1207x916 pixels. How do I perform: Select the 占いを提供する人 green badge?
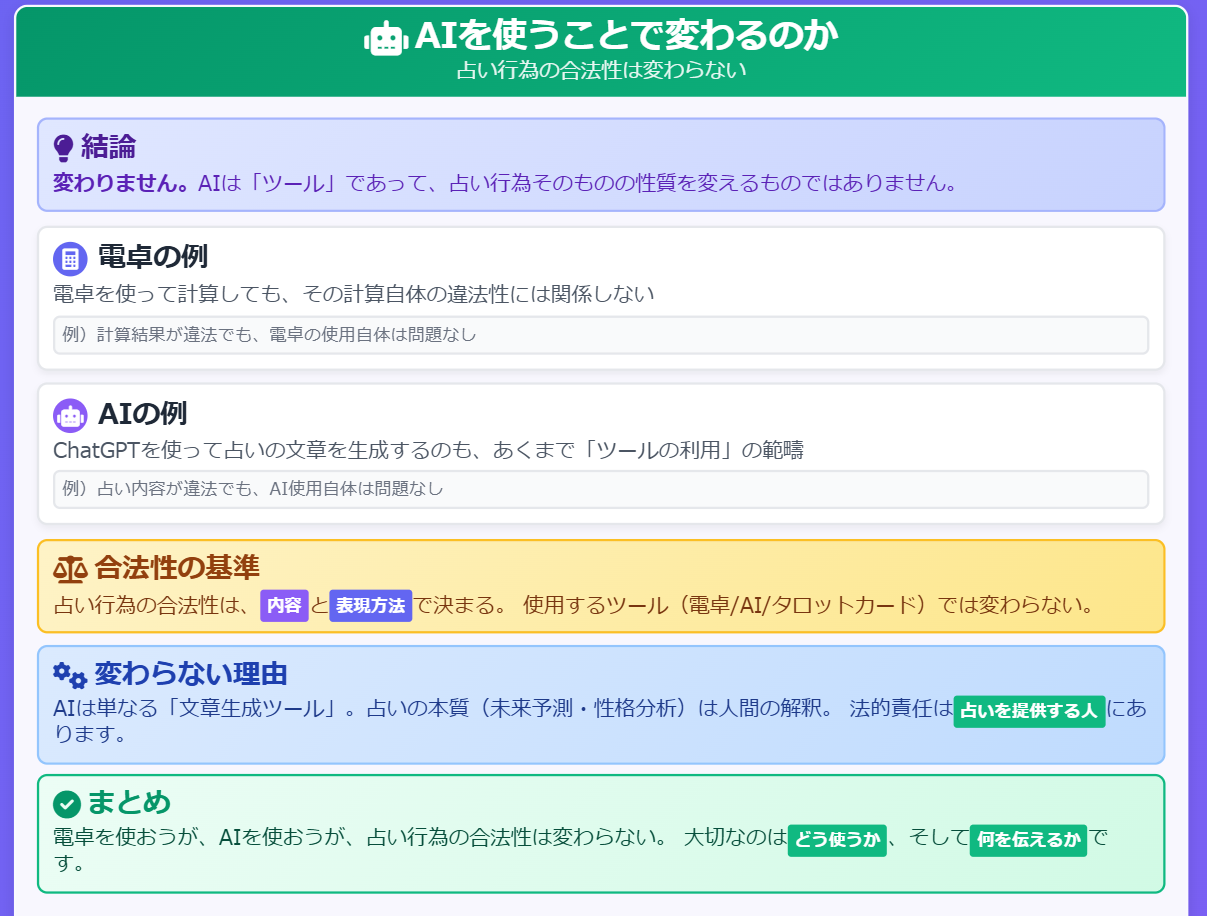pyautogui.click(x=1029, y=712)
